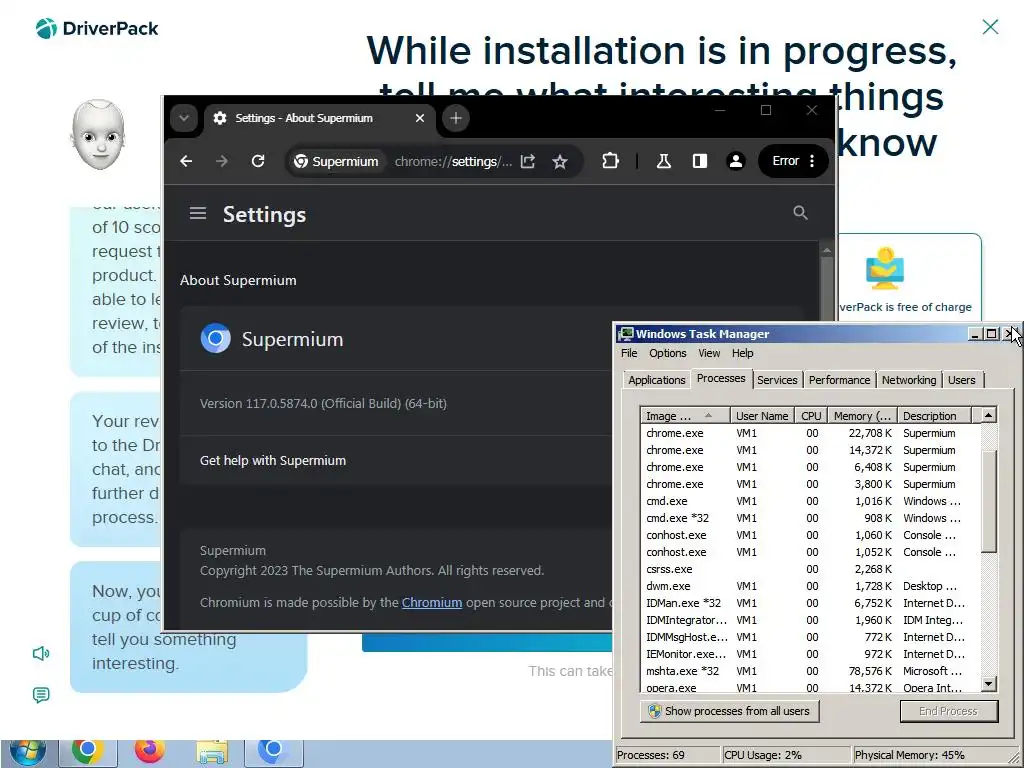Sort processes by User Name column
Screen dimensions: 1024x768
click(762, 416)
